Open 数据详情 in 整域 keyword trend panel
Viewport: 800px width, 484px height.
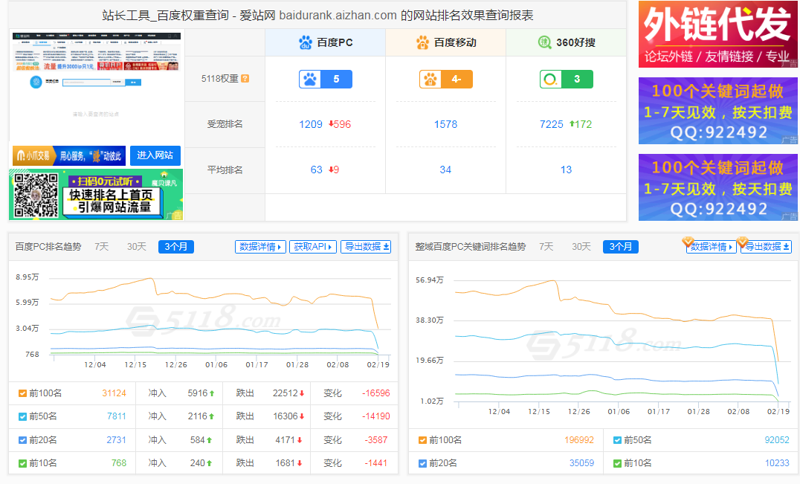[x=711, y=247]
